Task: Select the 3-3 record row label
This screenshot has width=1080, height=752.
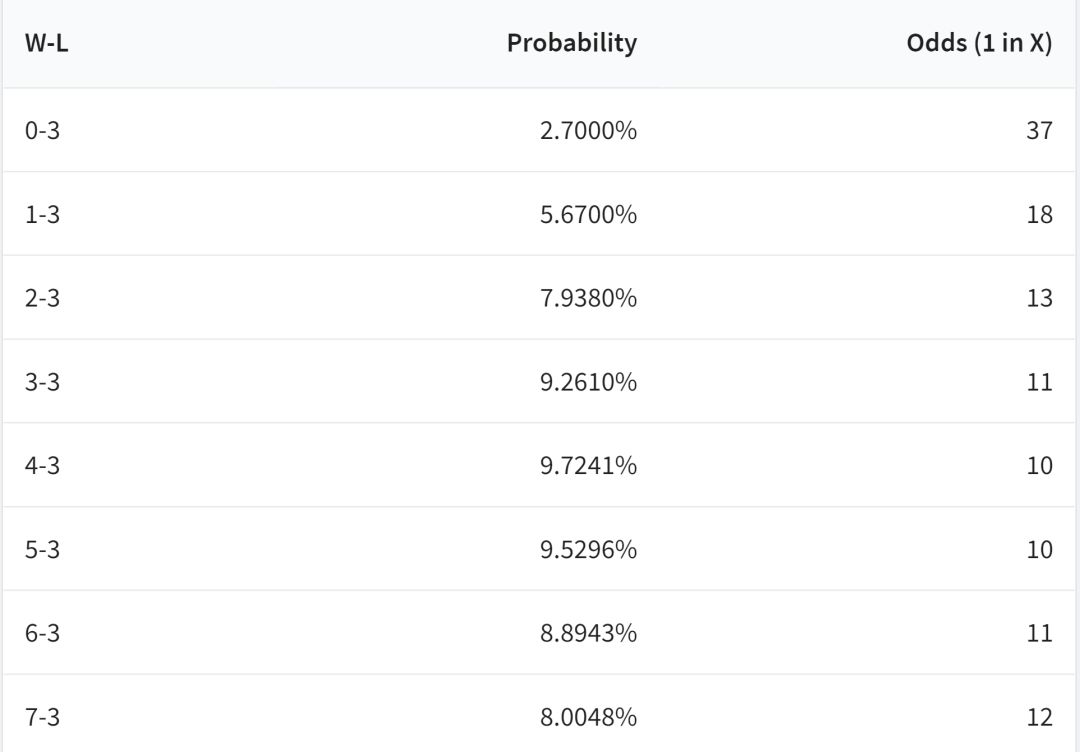Action: 42,382
